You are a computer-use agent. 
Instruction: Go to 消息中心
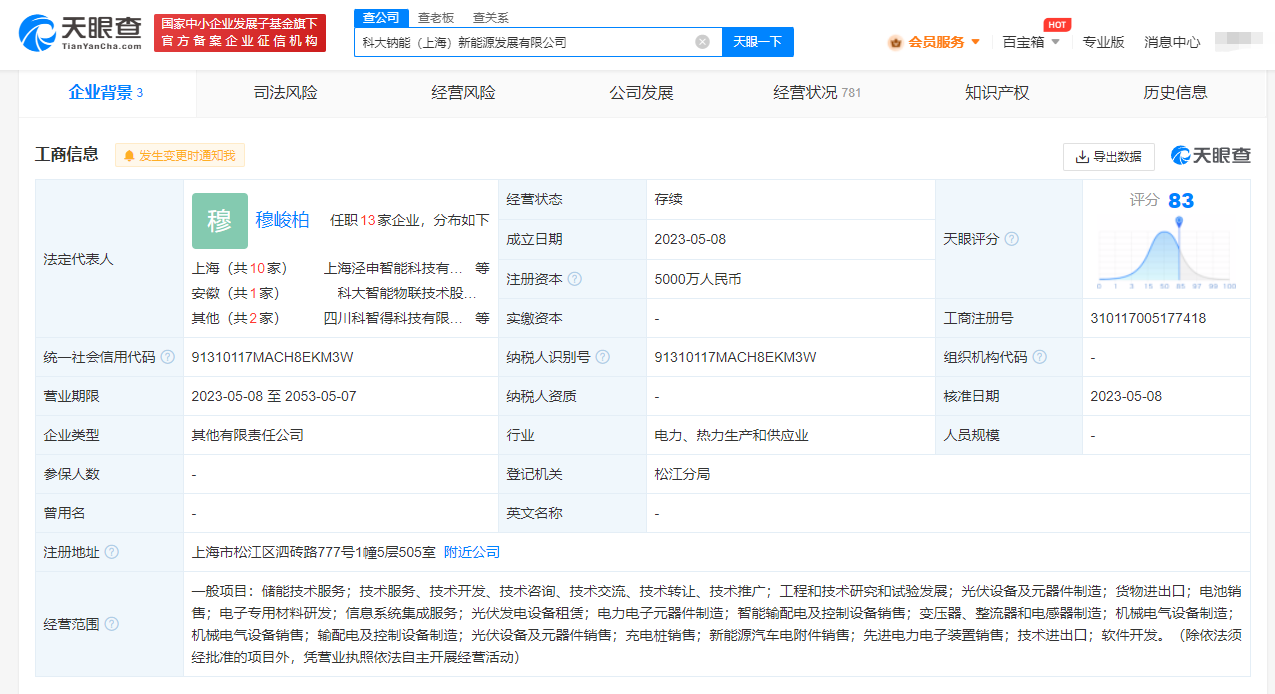click(1172, 42)
